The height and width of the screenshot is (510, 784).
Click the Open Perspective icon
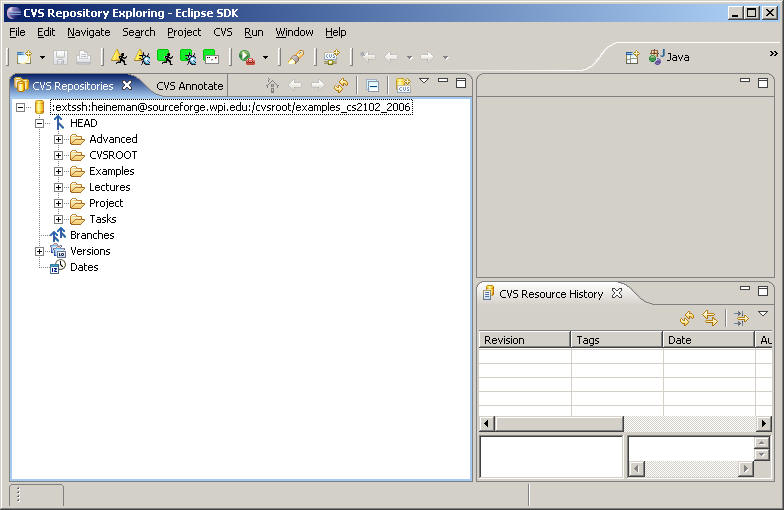pos(632,57)
